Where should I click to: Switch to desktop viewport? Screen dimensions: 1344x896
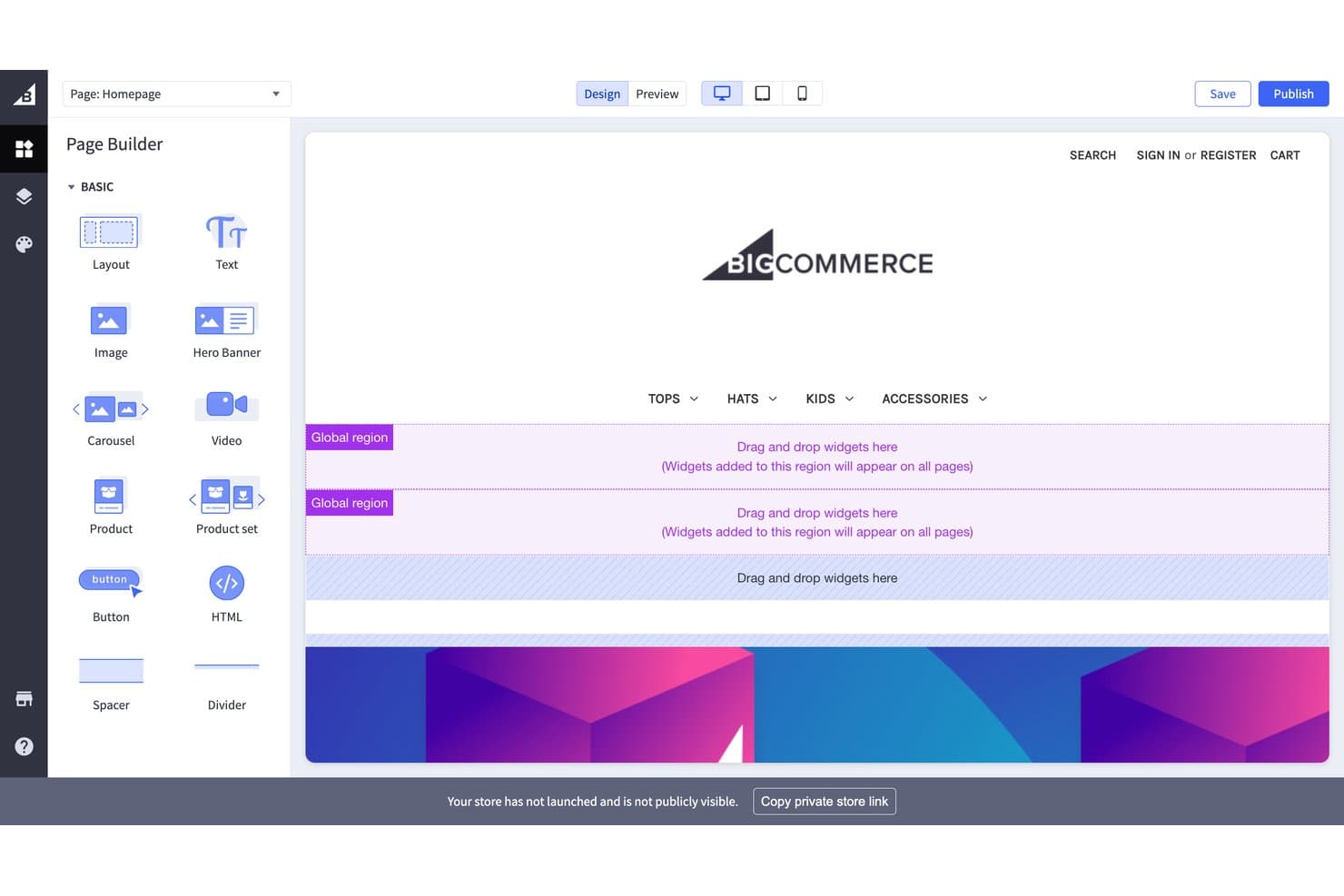[x=722, y=94]
